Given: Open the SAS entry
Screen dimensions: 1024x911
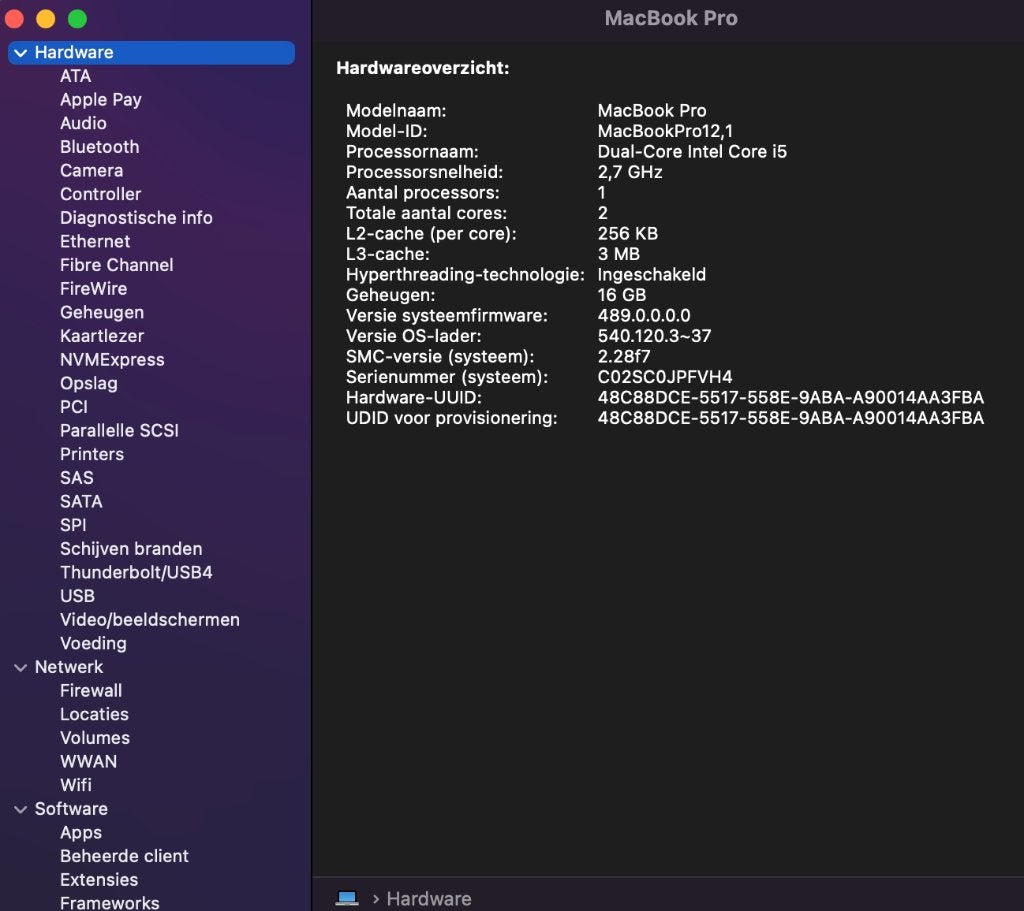Looking at the screenshot, I should (76, 478).
